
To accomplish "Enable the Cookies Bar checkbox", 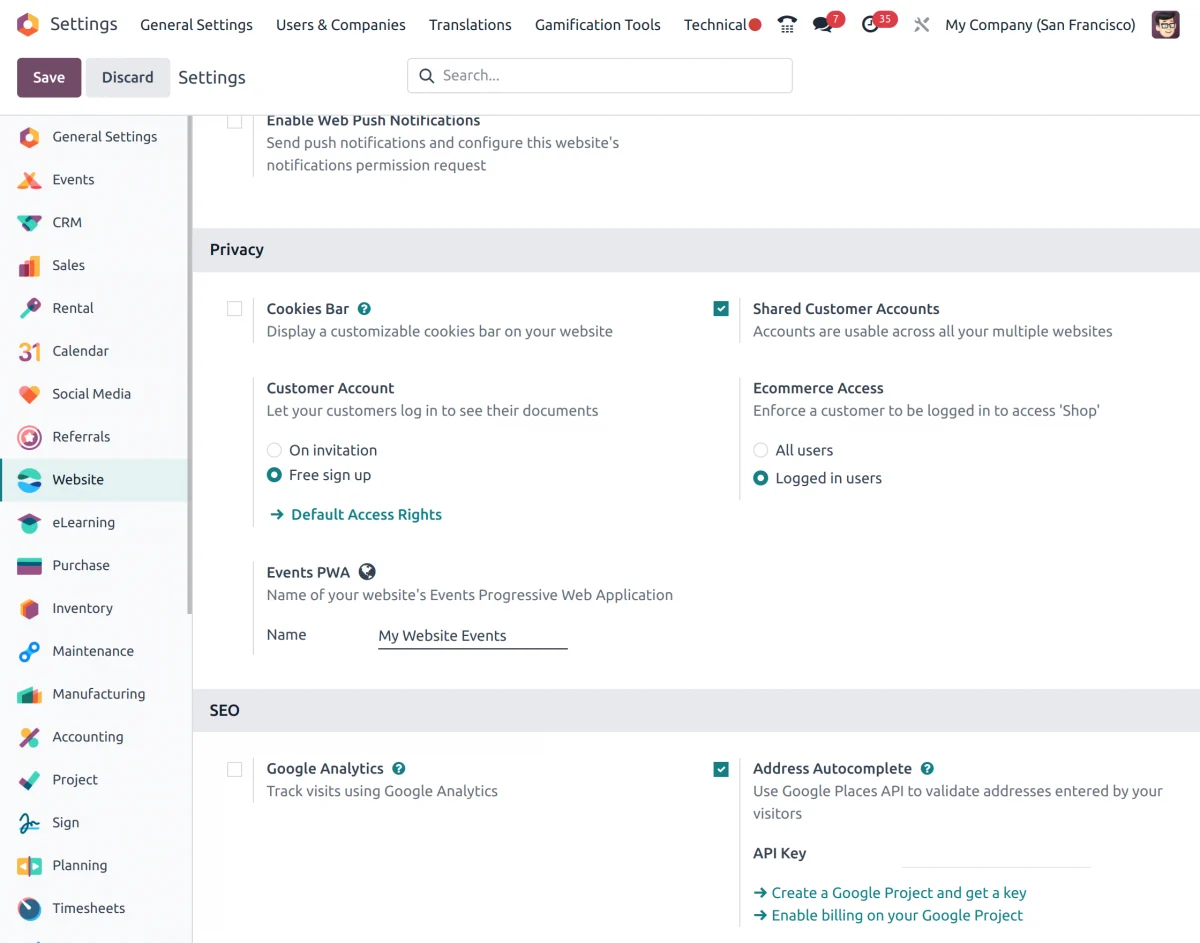I will point(234,309).
